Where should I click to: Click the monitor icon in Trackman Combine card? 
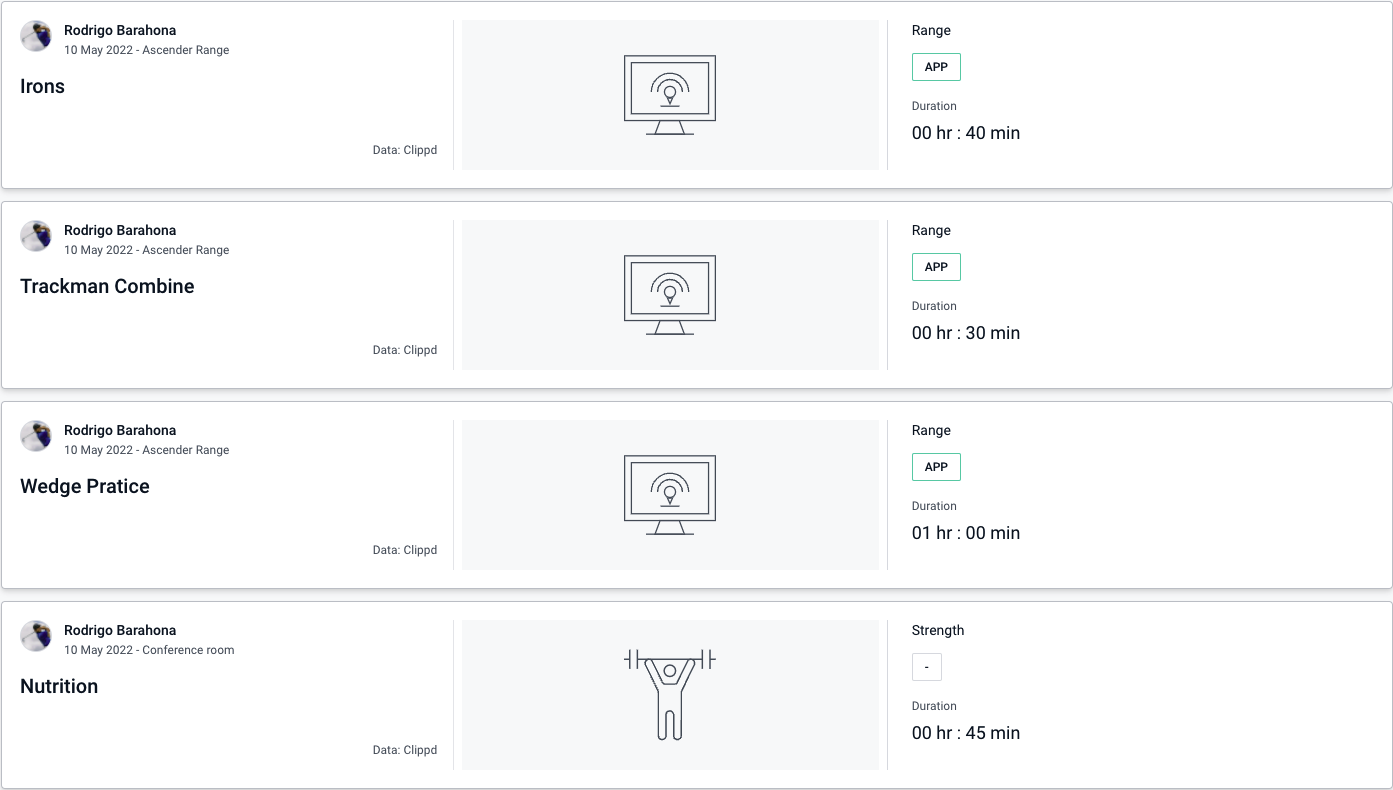(670, 295)
